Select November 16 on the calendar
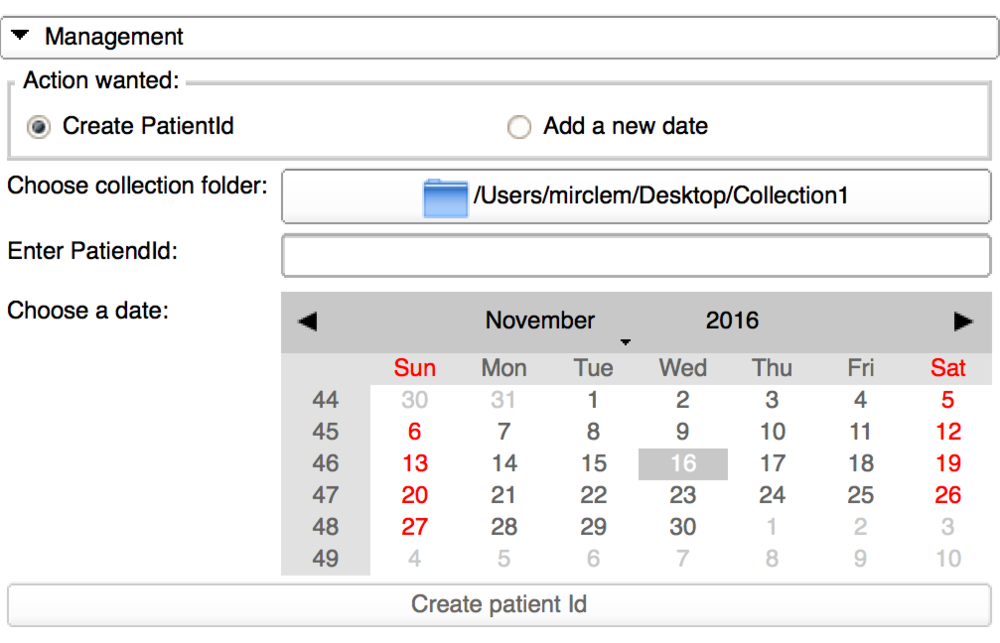Image resolution: width=1000 pixels, height=643 pixels. (683, 463)
